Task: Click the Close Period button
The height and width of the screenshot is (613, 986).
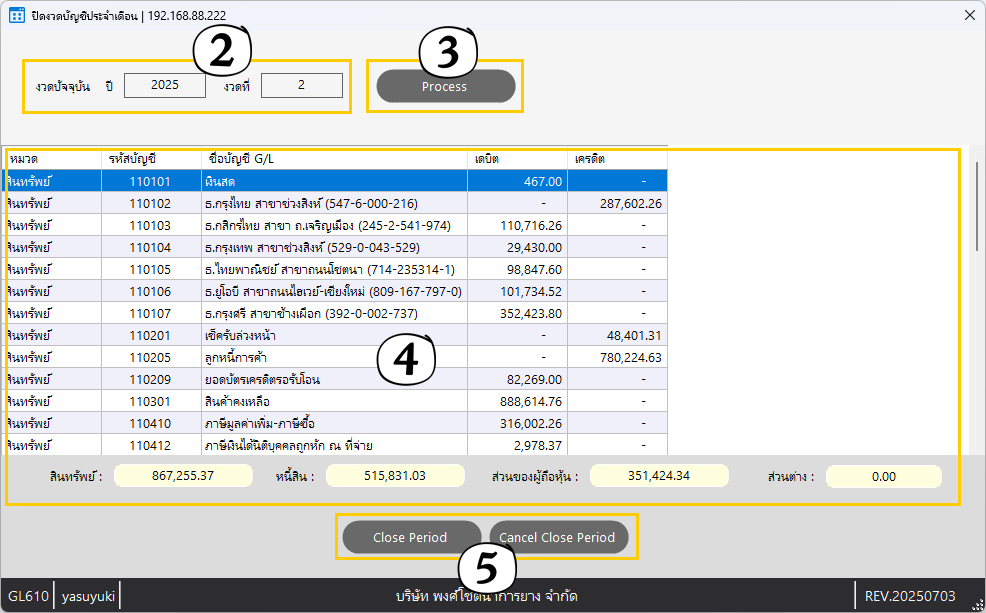Action: coord(411,537)
